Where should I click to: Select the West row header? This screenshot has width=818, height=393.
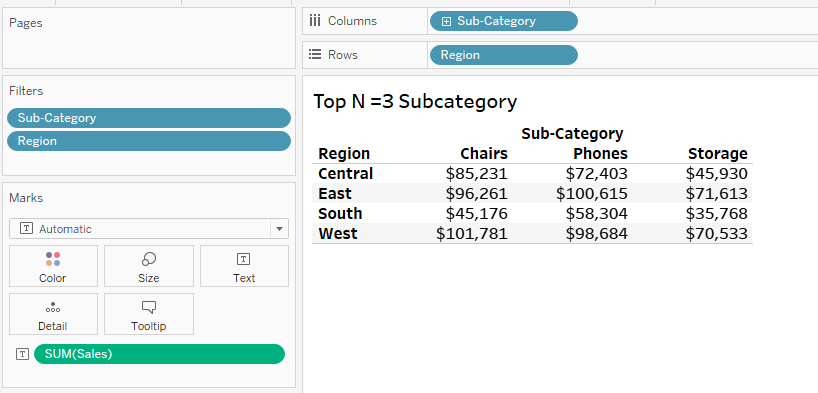click(x=338, y=233)
